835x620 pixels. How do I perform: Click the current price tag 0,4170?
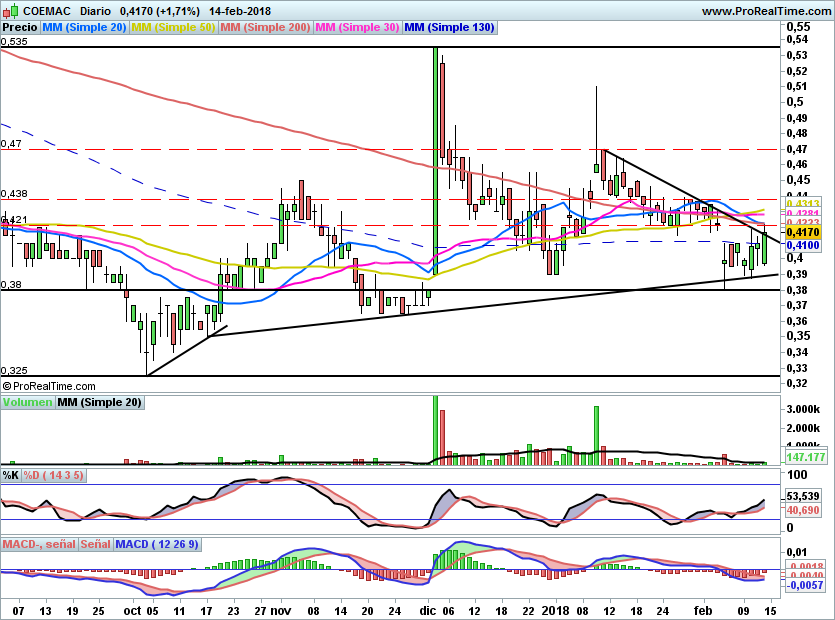[x=802, y=231]
